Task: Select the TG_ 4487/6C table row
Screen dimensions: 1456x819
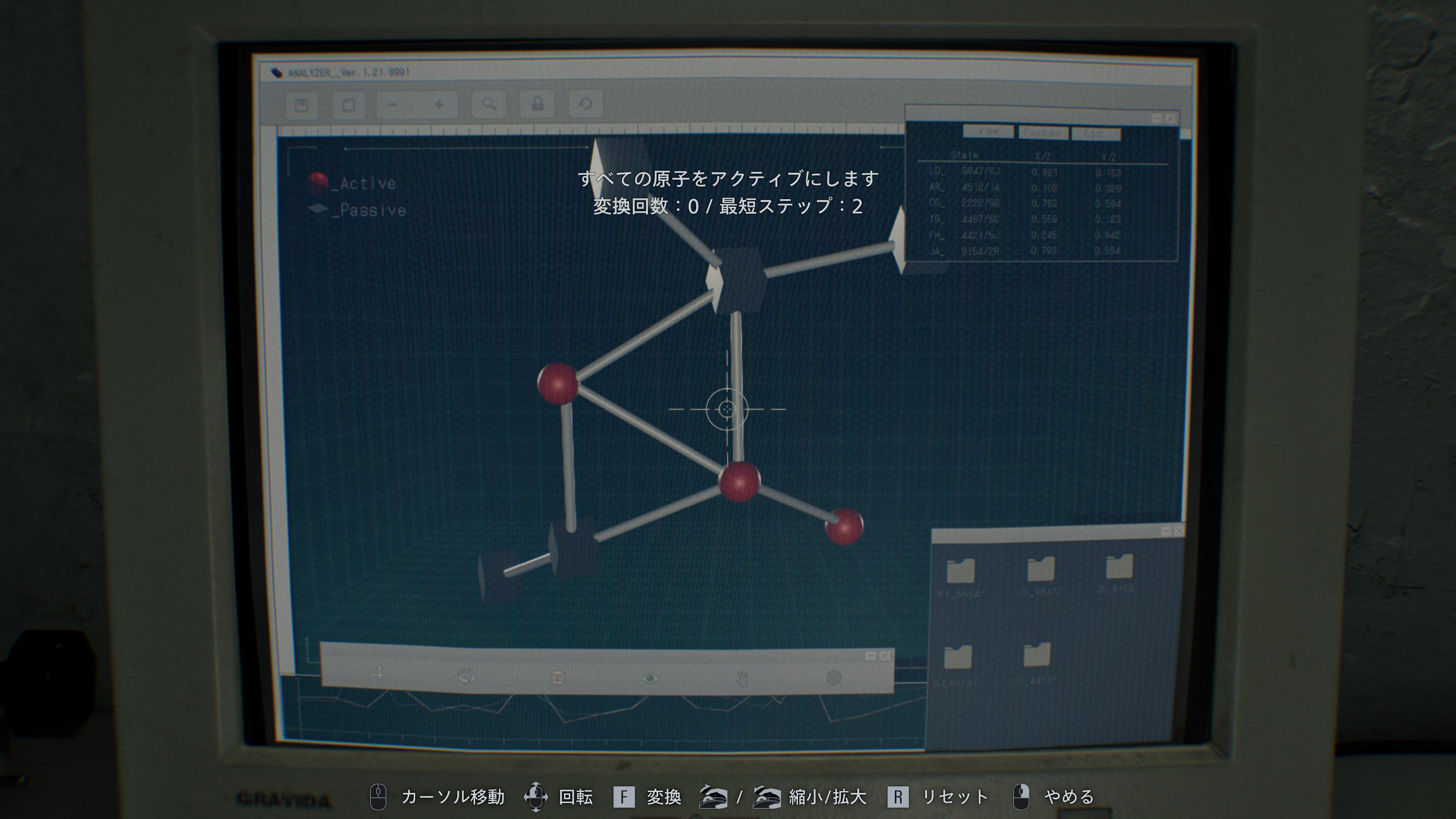Action: pos(1025,219)
